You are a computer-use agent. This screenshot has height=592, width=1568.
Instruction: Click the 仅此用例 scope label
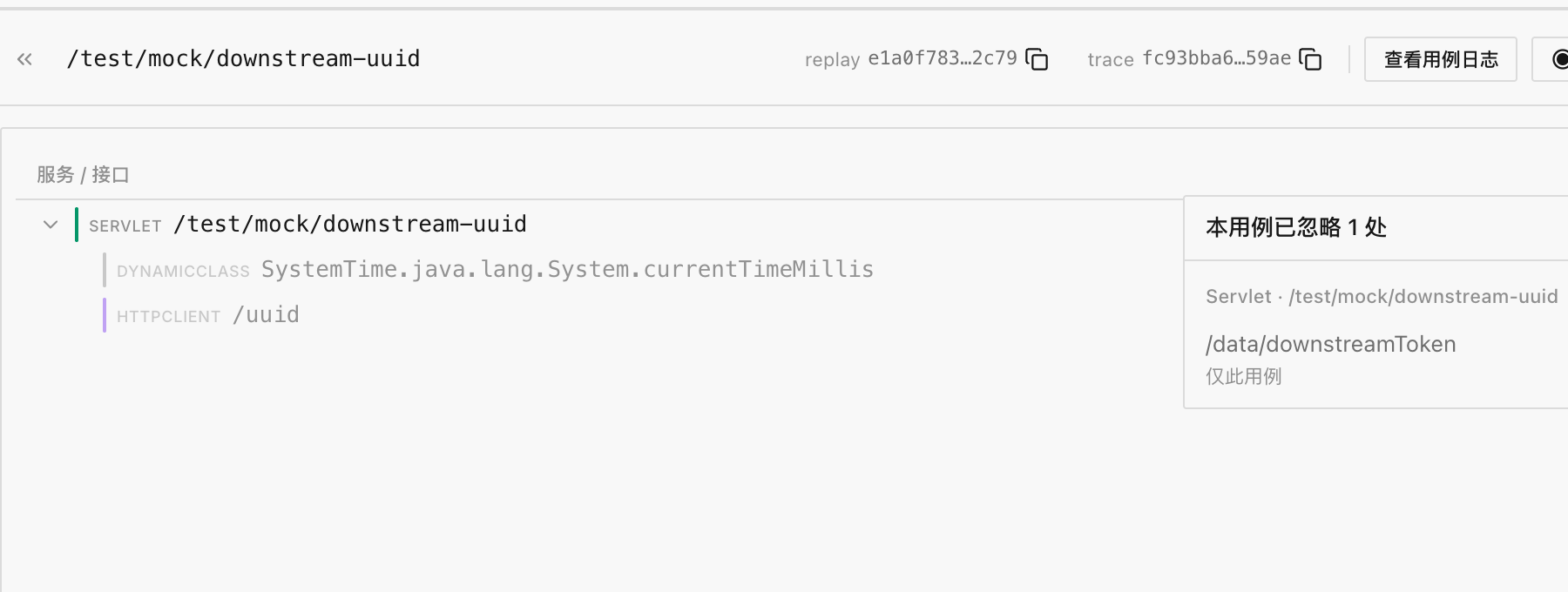coord(1243,376)
